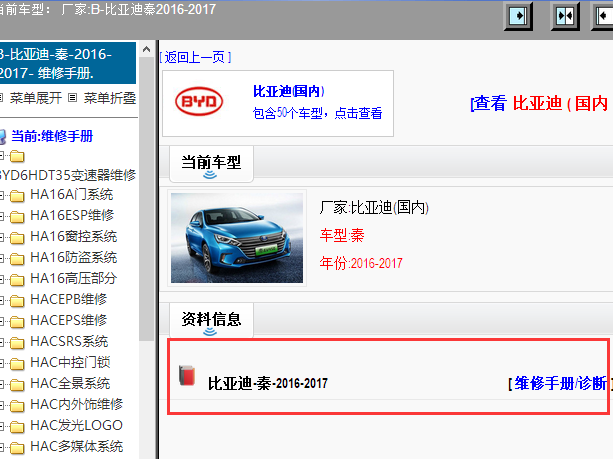The image size is (613, 459).
Task: Open HAC发光LOGO tree item label
Action: (x=76, y=425)
